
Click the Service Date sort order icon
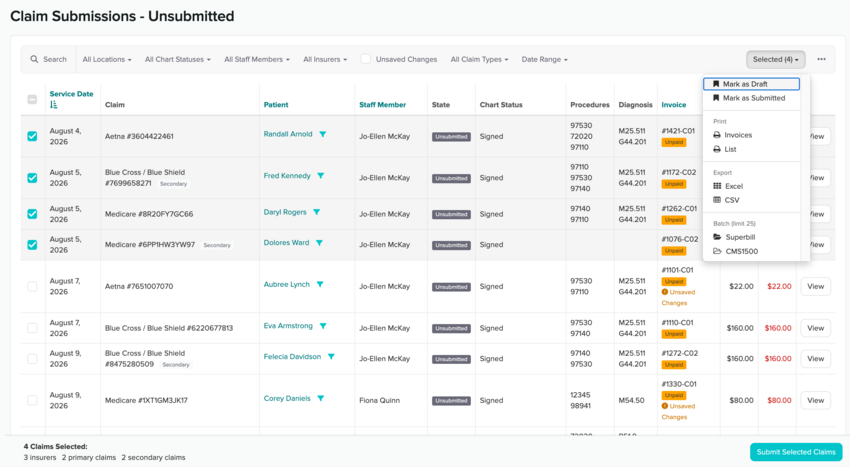(x=53, y=105)
